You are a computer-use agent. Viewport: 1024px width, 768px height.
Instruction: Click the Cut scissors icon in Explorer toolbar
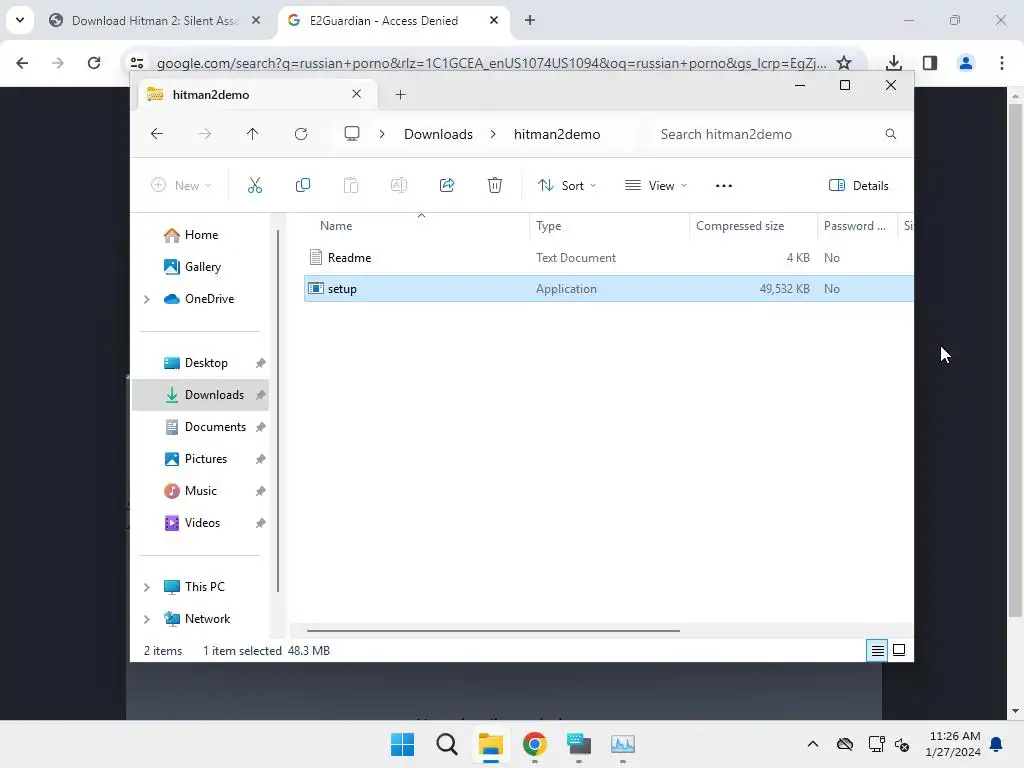pos(255,185)
